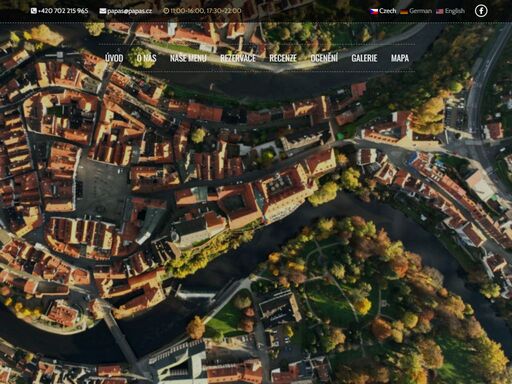Click the German flag icon
The height and width of the screenshot is (384, 512).
pos(404,11)
